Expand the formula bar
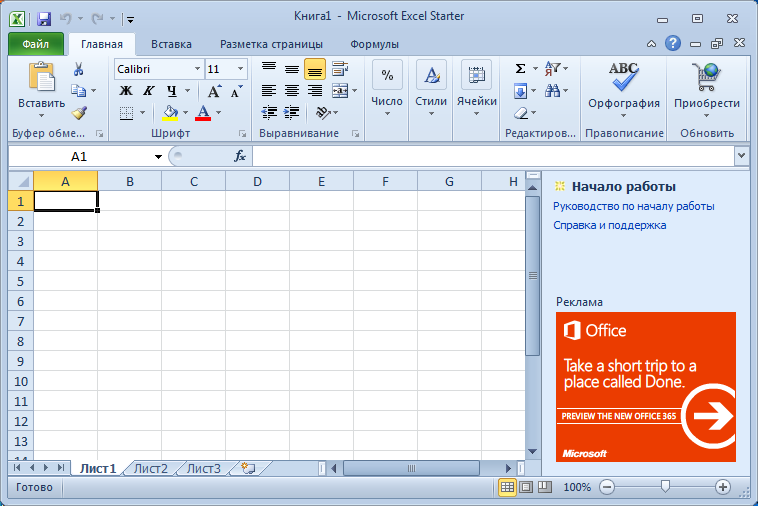 click(x=742, y=156)
